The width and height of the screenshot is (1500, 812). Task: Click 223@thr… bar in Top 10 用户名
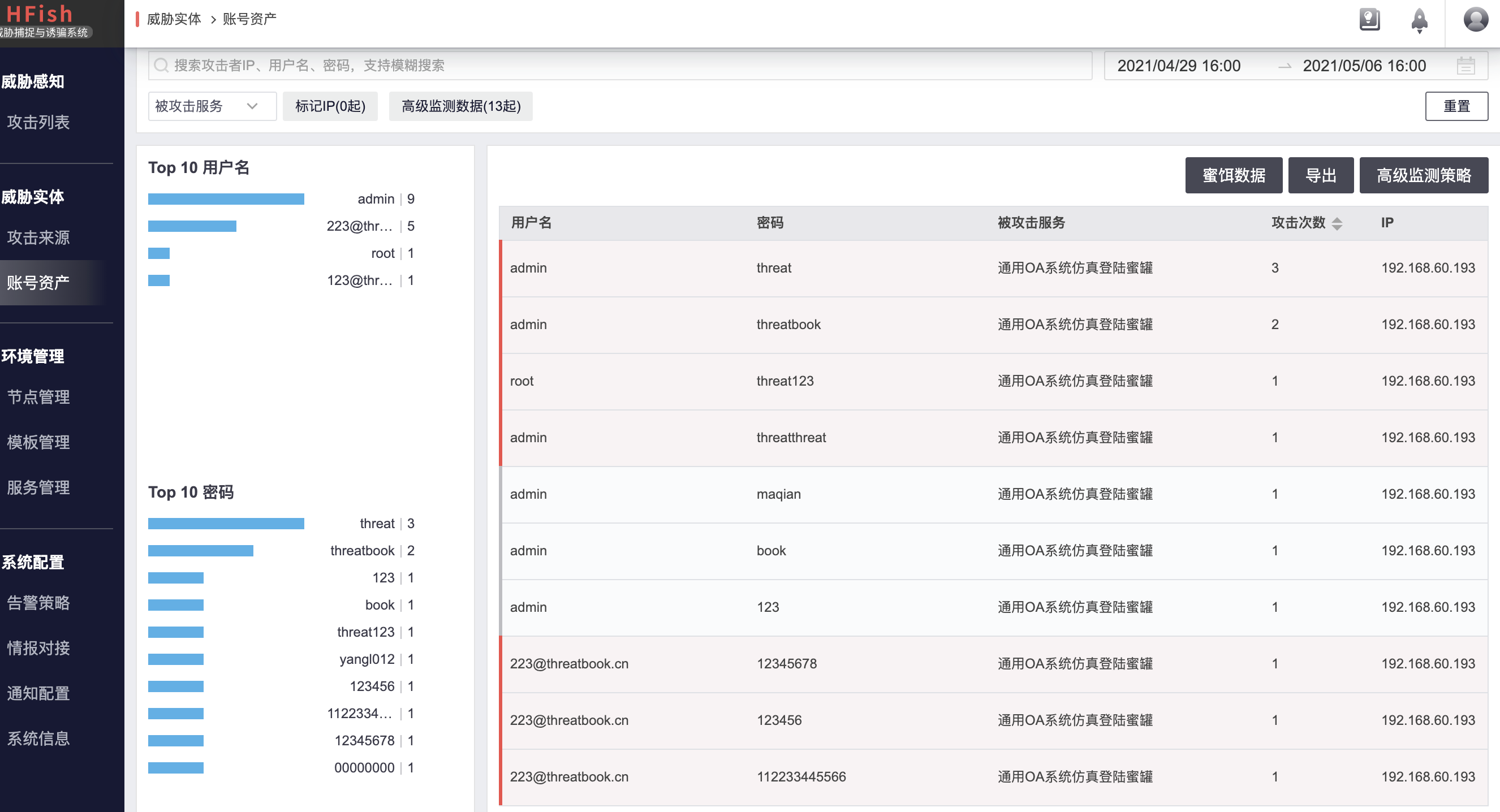point(192,226)
